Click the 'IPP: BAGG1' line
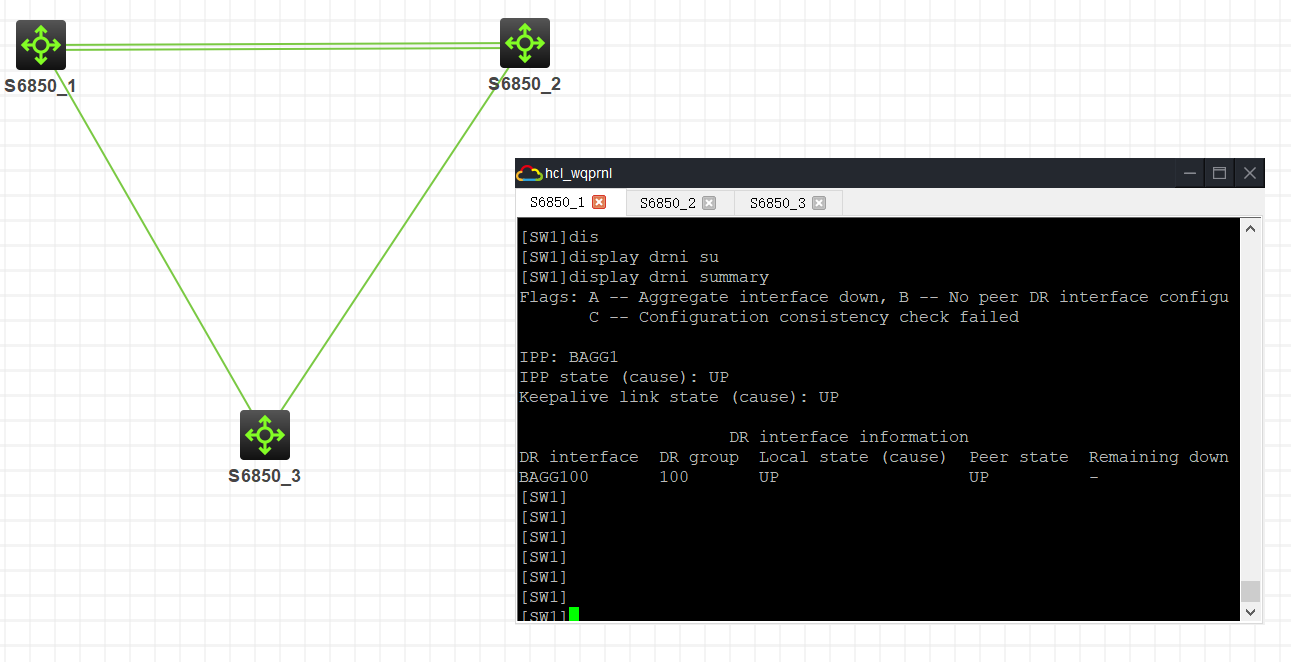 click(569, 357)
